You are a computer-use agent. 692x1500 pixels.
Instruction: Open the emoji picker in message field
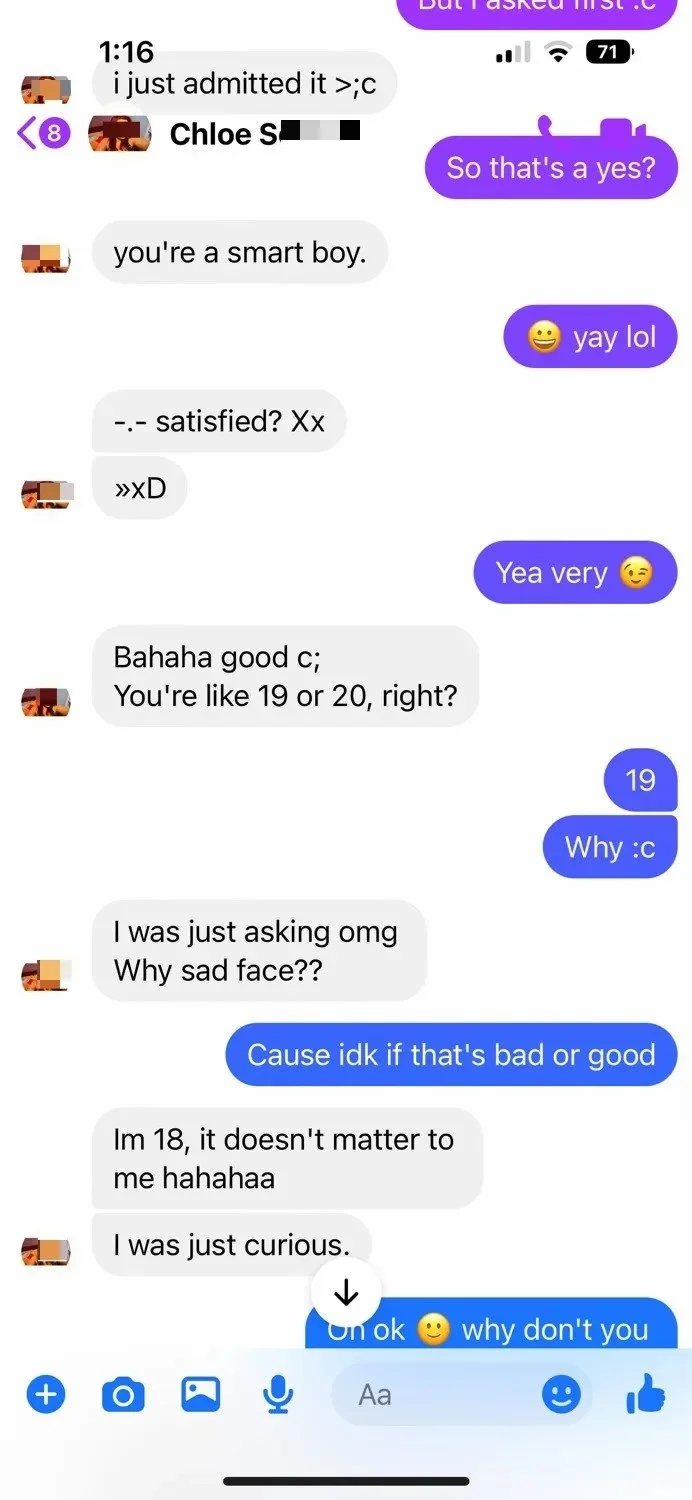tap(561, 1394)
